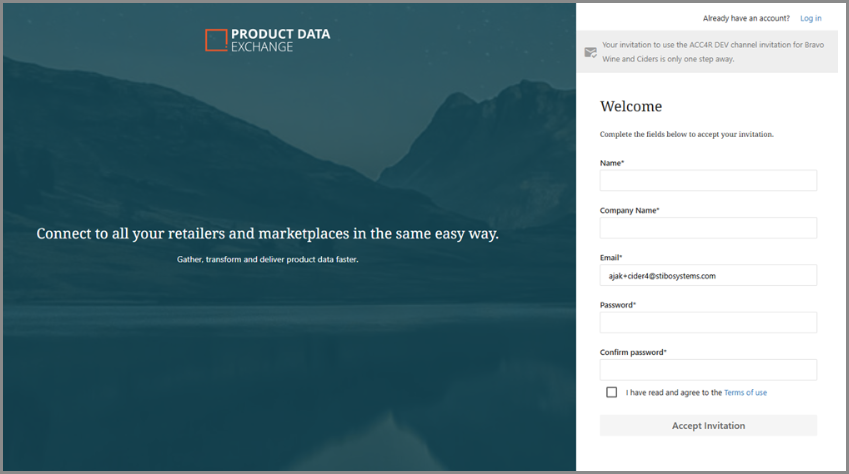Click the 'Connect to all your retailers' headline
This screenshot has height=474, width=849.
[267, 234]
